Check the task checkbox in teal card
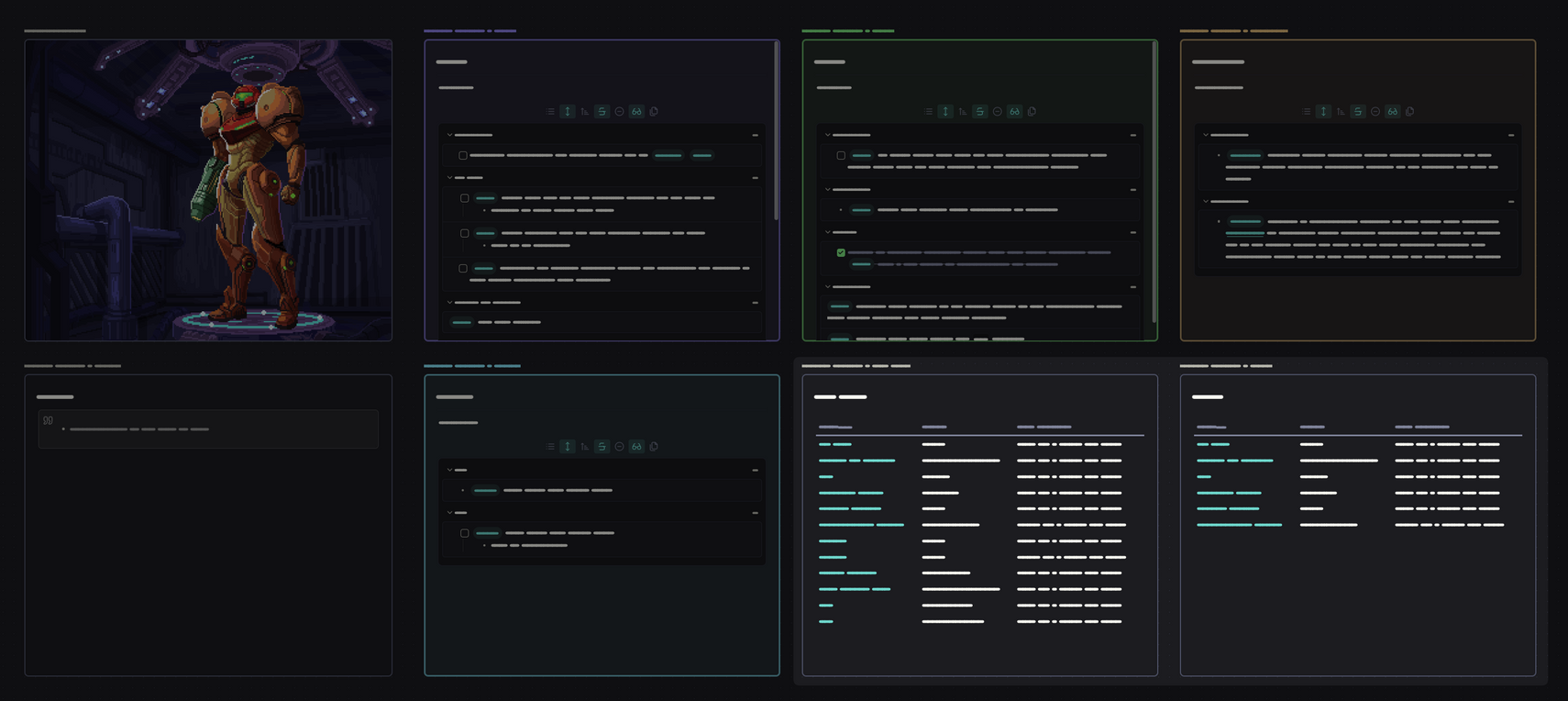This screenshot has height=701, width=1568. (465, 533)
